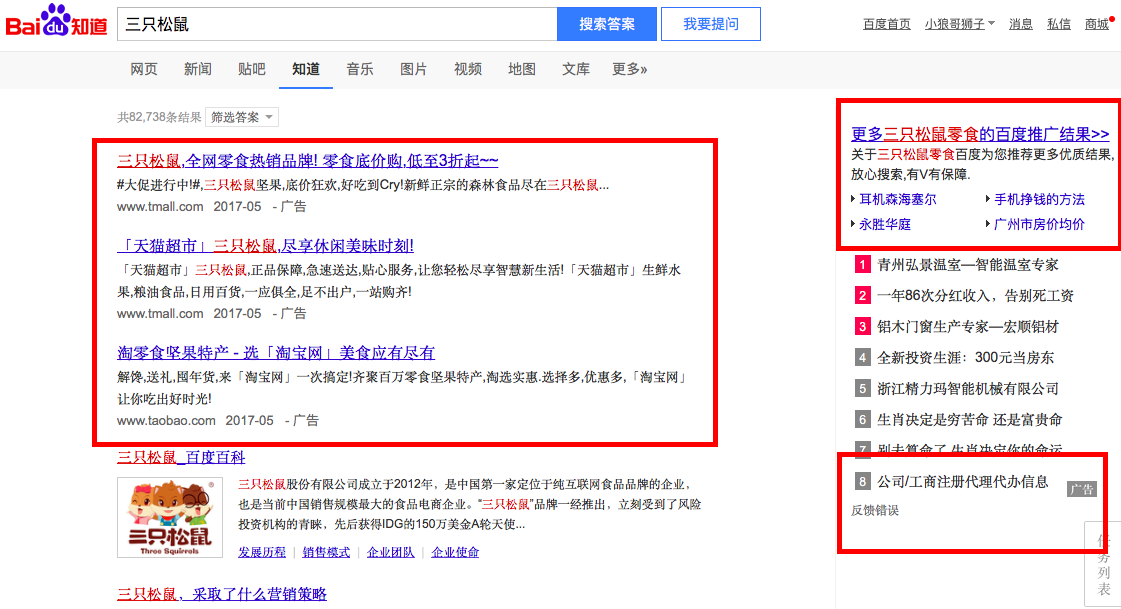Image resolution: width=1121 pixels, height=609 pixels.
Task: Open the 贴吧 tab
Action: (x=252, y=69)
